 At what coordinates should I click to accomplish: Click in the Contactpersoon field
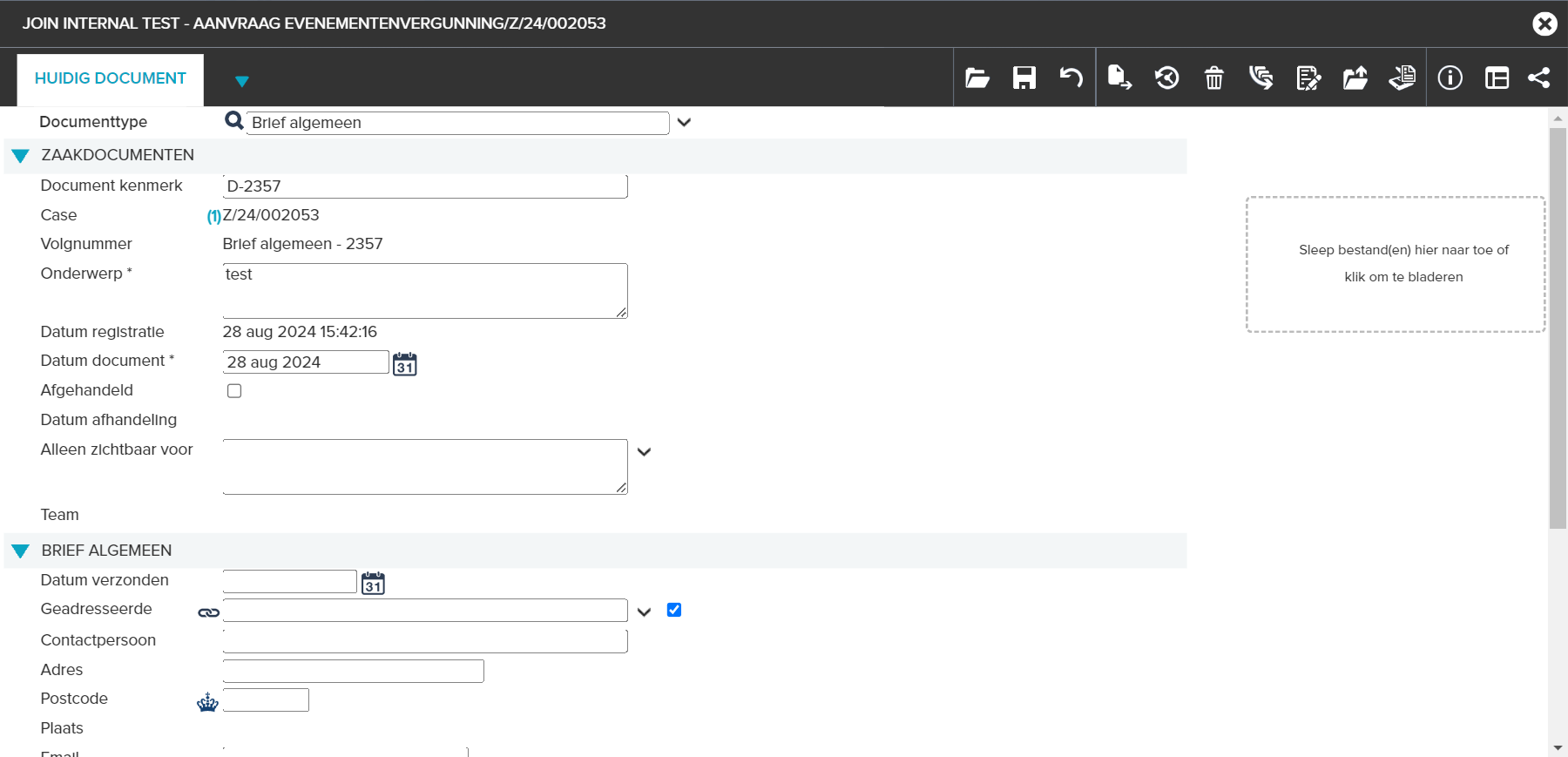[x=425, y=641]
